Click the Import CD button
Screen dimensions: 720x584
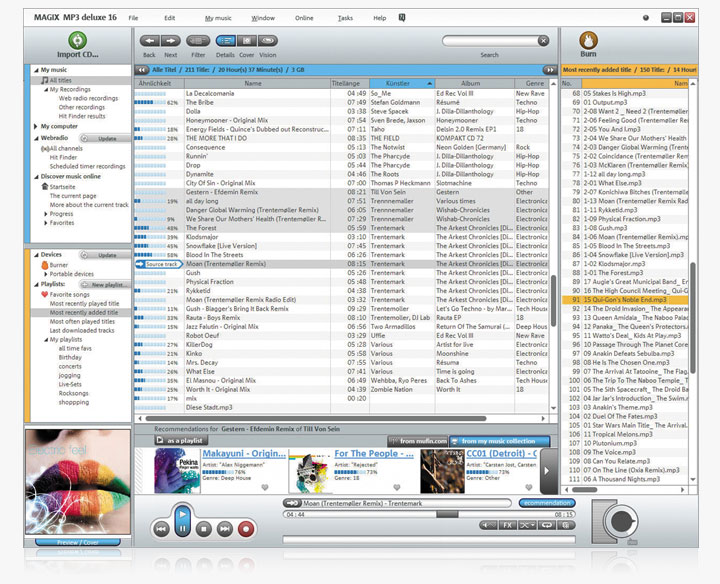[x=79, y=44]
